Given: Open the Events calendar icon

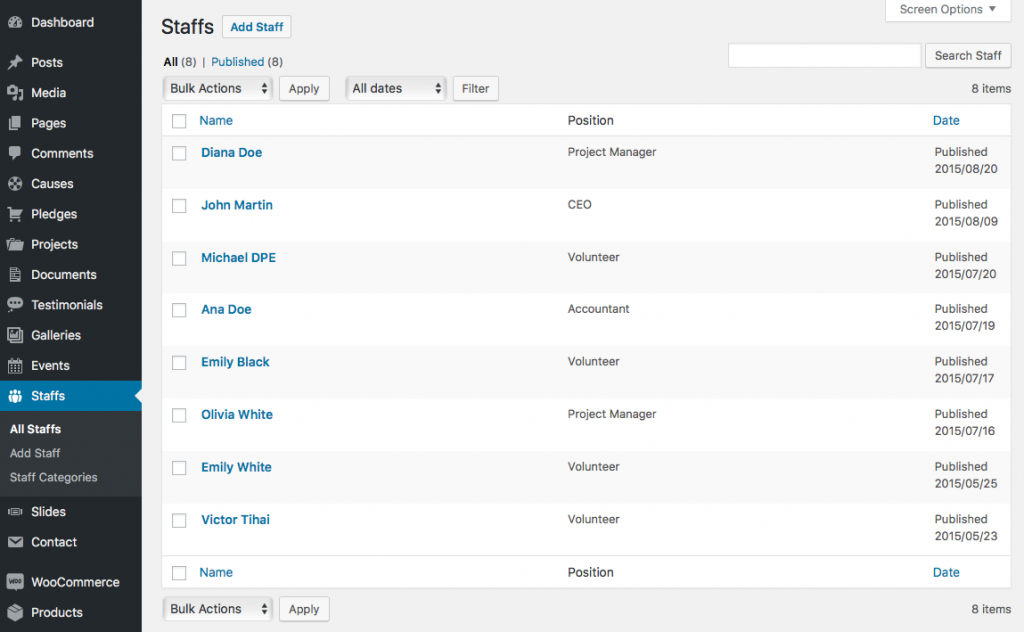Looking at the screenshot, I should (17, 365).
